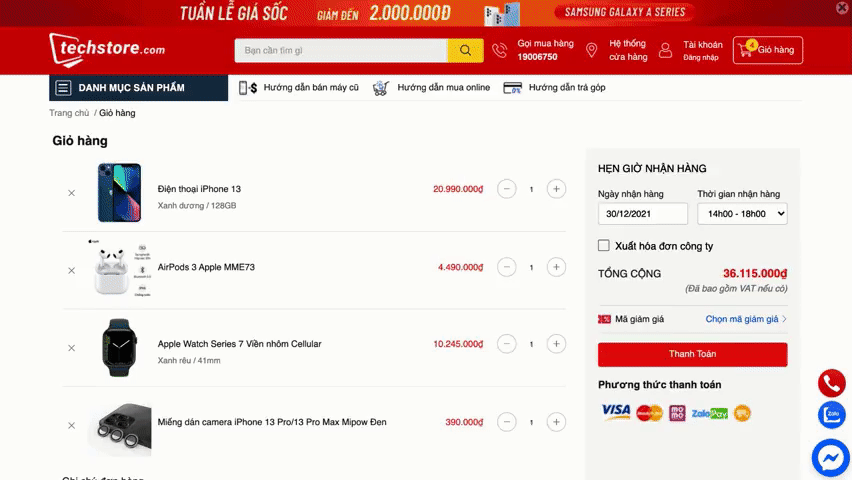852x480 pixels.
Task: Go to Trang chủ breadcrumb
Action: pyautogui.click(x=69, y=113)
